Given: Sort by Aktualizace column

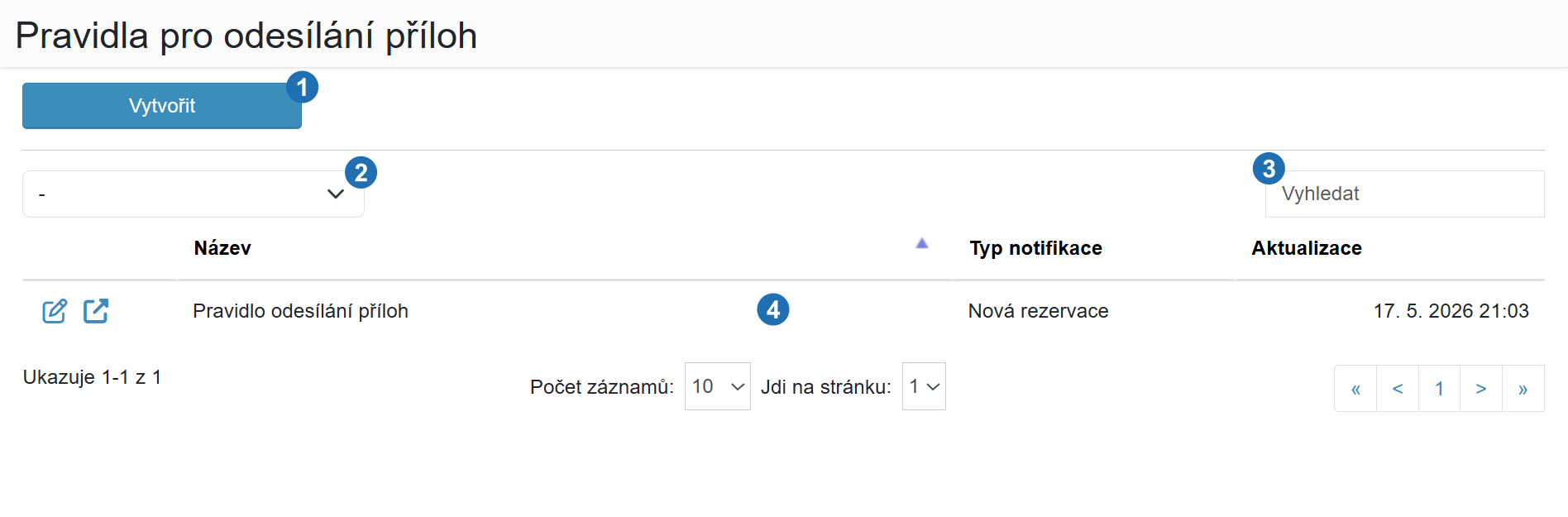Looking at the screenshot, I should pyautogui.click(x=1306, y=248).
